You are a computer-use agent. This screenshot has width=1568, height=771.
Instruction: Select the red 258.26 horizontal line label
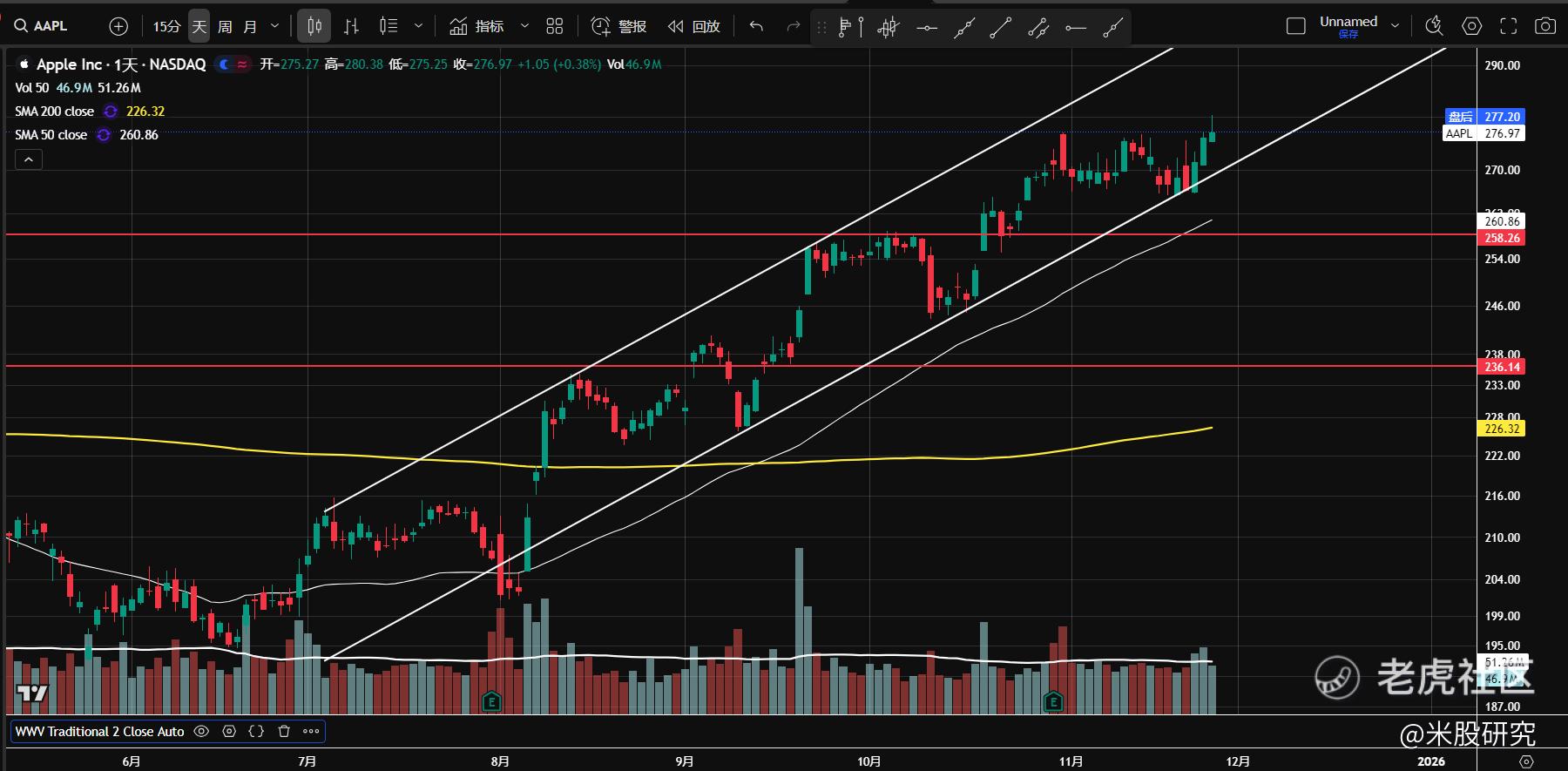point(1502,238)
